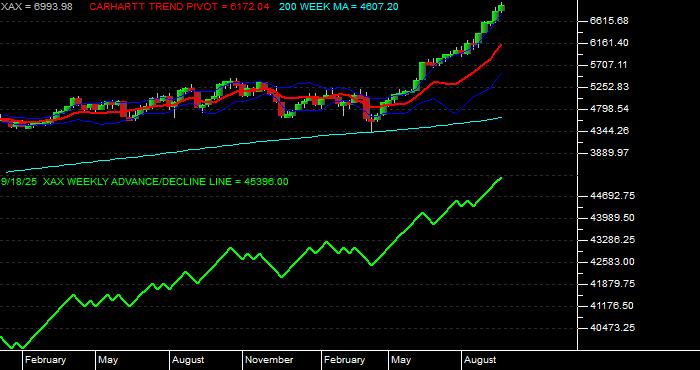
Task: Click the XAX = 6993.98 index value
Action: tap(36, 7)
